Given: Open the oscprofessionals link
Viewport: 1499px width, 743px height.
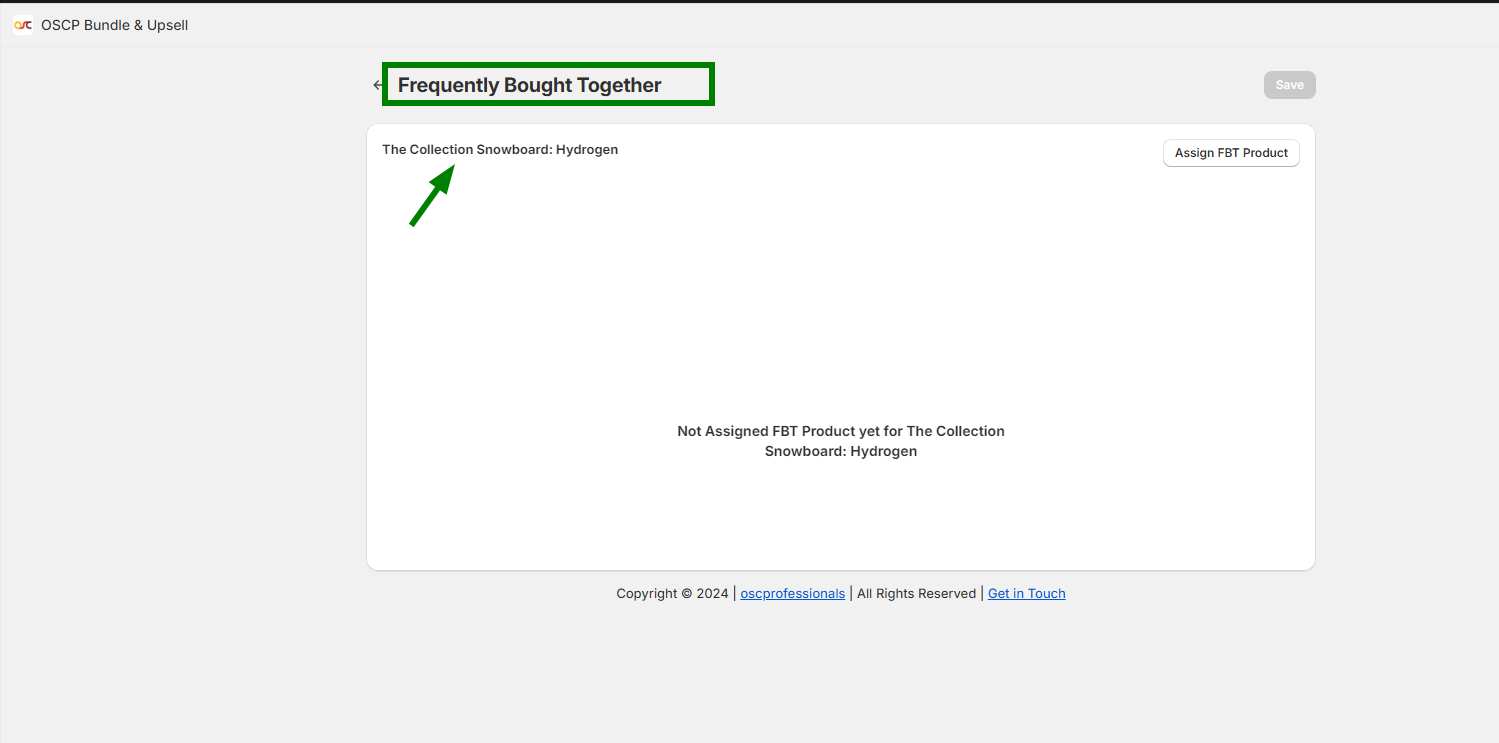Looking at the screenshot, I should pos(792,593).
